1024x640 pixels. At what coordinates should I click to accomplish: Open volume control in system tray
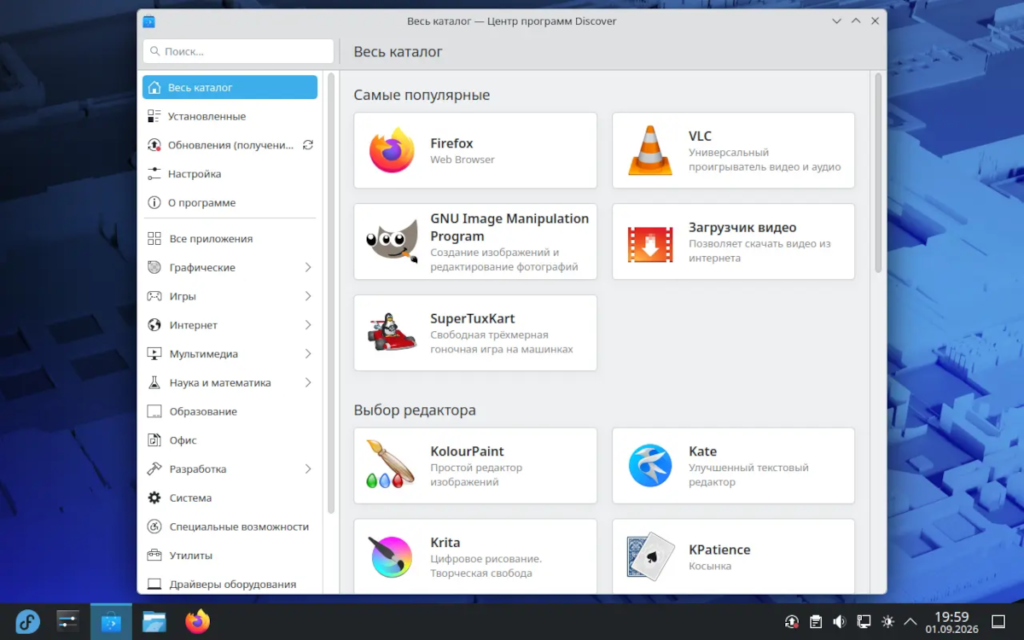[839, 622]
